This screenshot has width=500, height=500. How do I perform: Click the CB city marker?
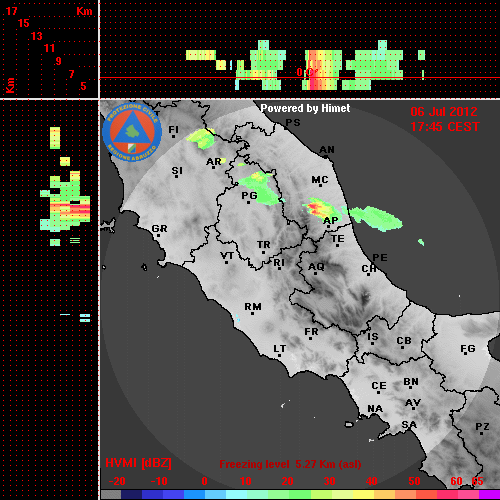pos(402,348)
